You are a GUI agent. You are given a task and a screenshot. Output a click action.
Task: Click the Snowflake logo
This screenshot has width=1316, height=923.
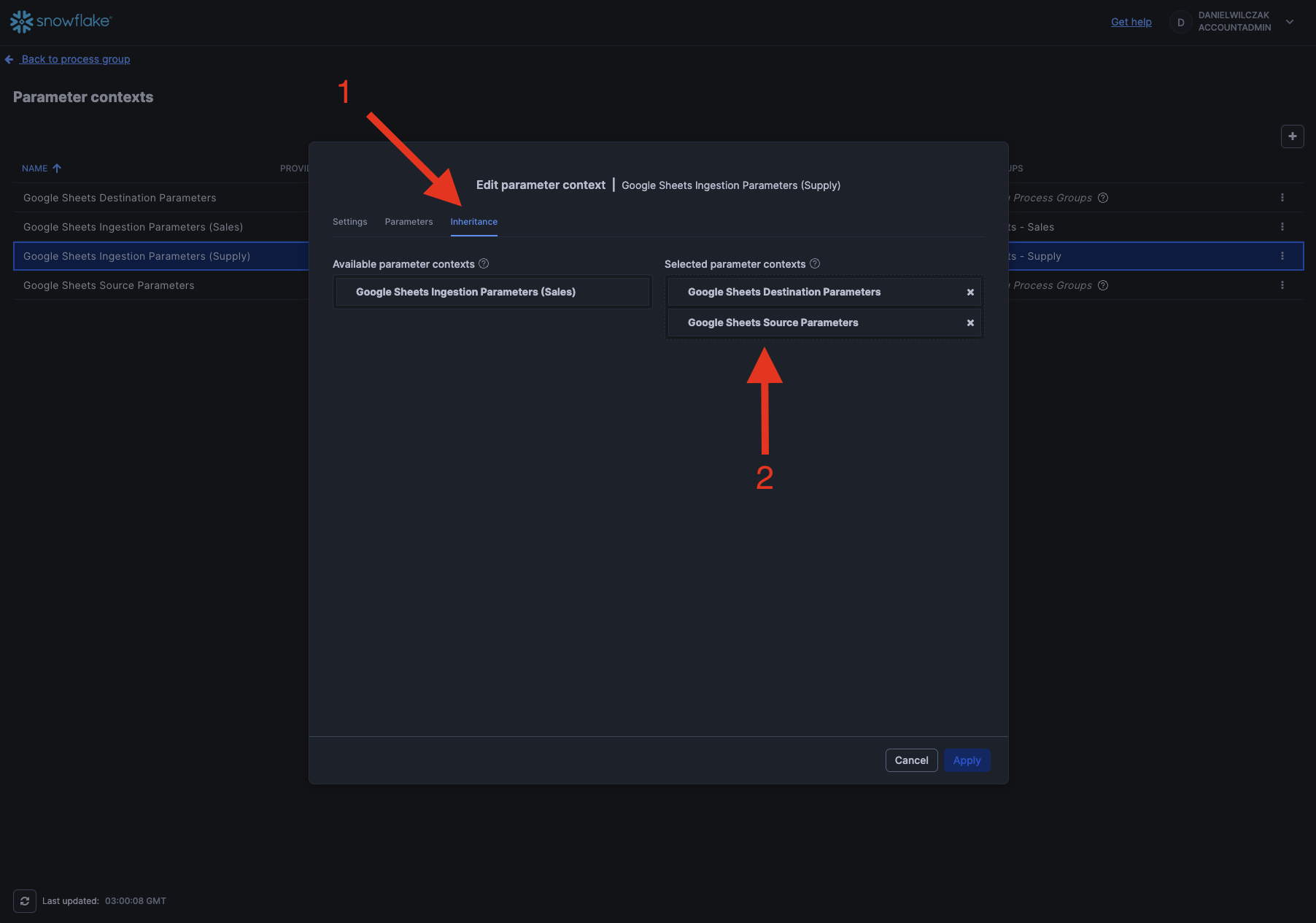click(61, 21)
